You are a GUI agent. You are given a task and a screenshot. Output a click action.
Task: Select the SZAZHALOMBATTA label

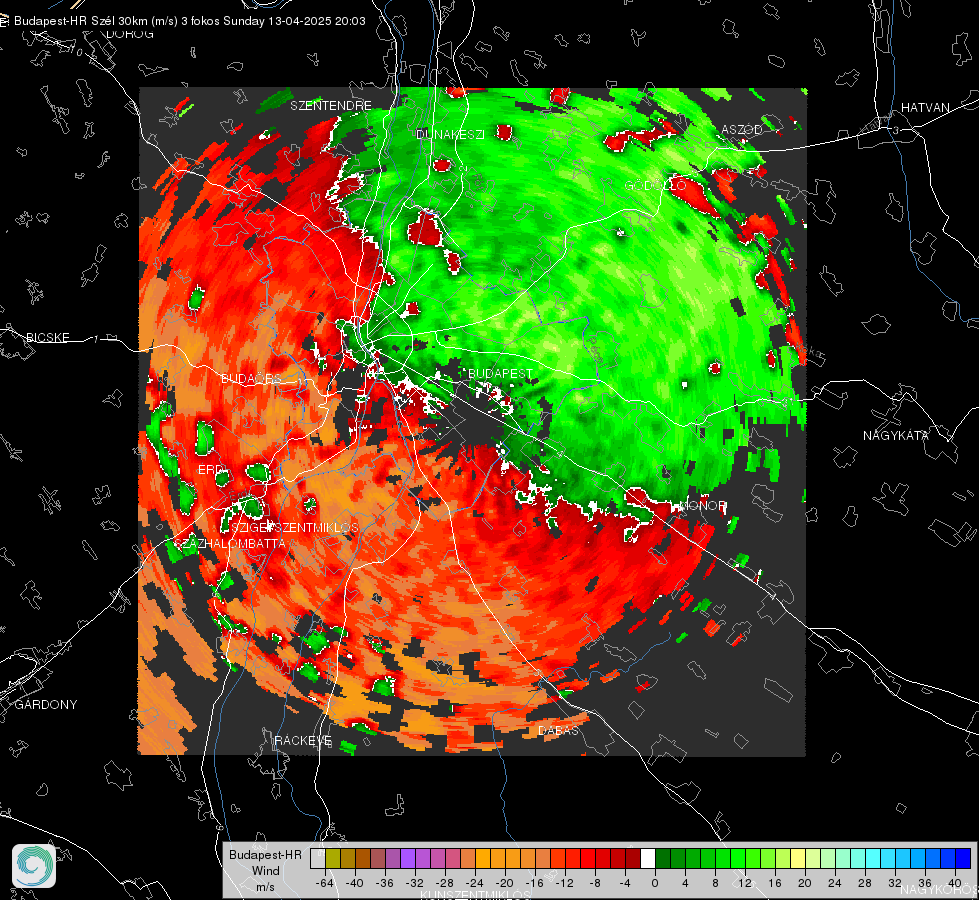pyautogui.click(x=230, y=543)
